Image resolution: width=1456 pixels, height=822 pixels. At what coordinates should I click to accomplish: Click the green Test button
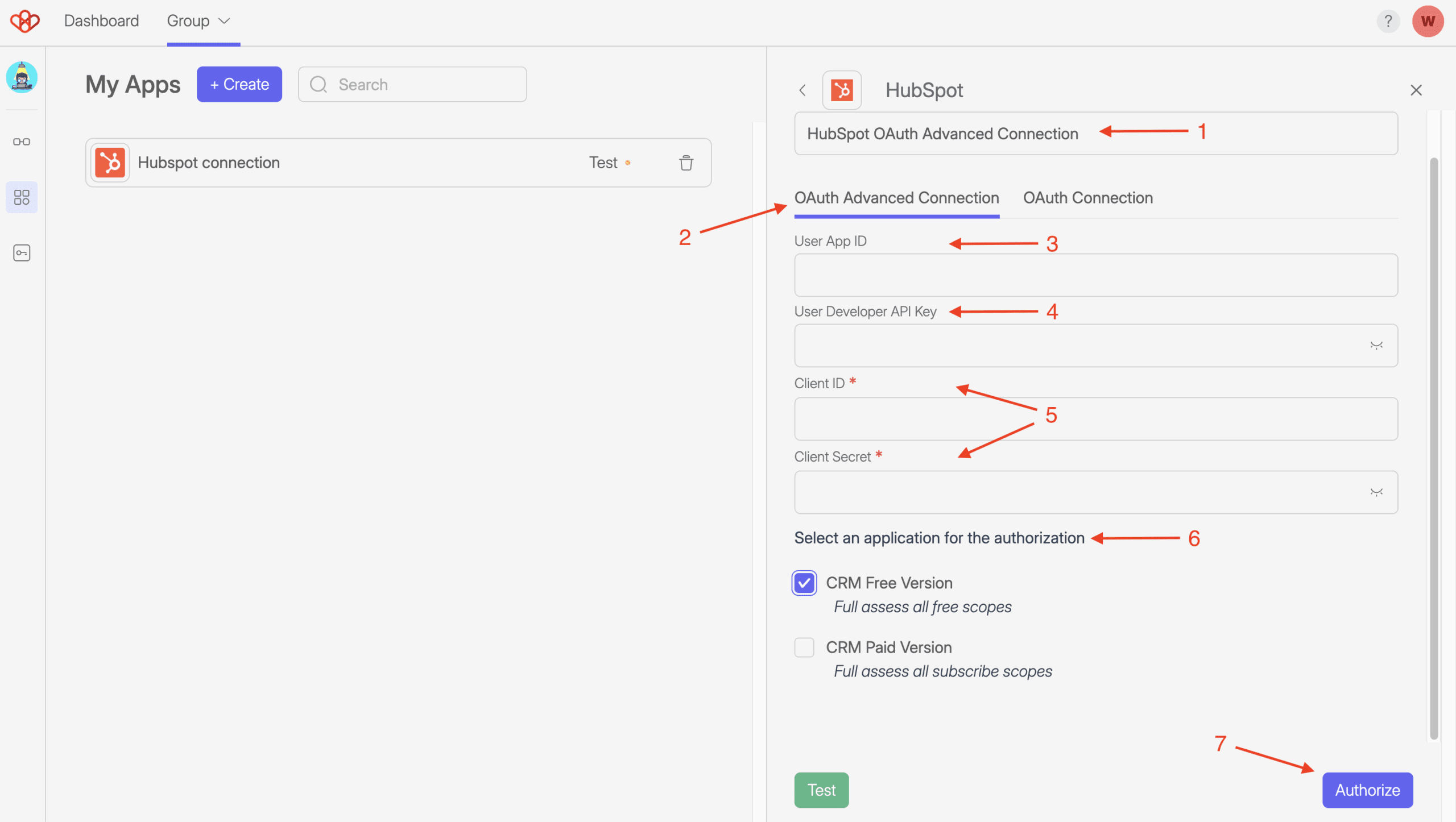click(x=821, y=790)
